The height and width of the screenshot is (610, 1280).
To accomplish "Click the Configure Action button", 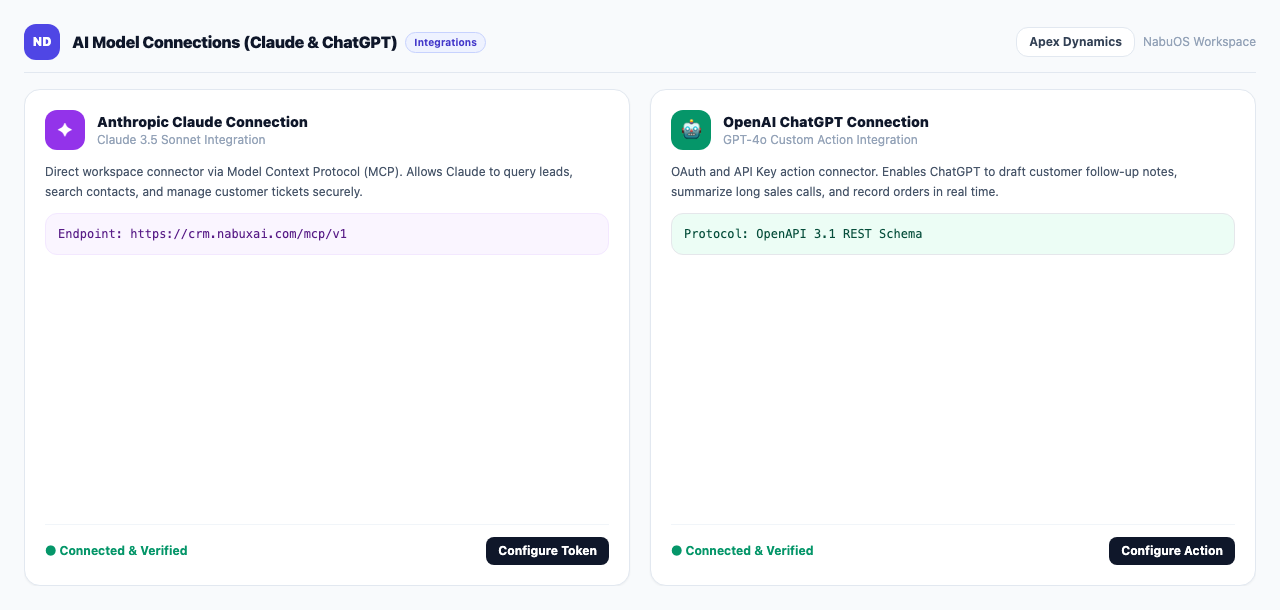I will coord(1172,551).
